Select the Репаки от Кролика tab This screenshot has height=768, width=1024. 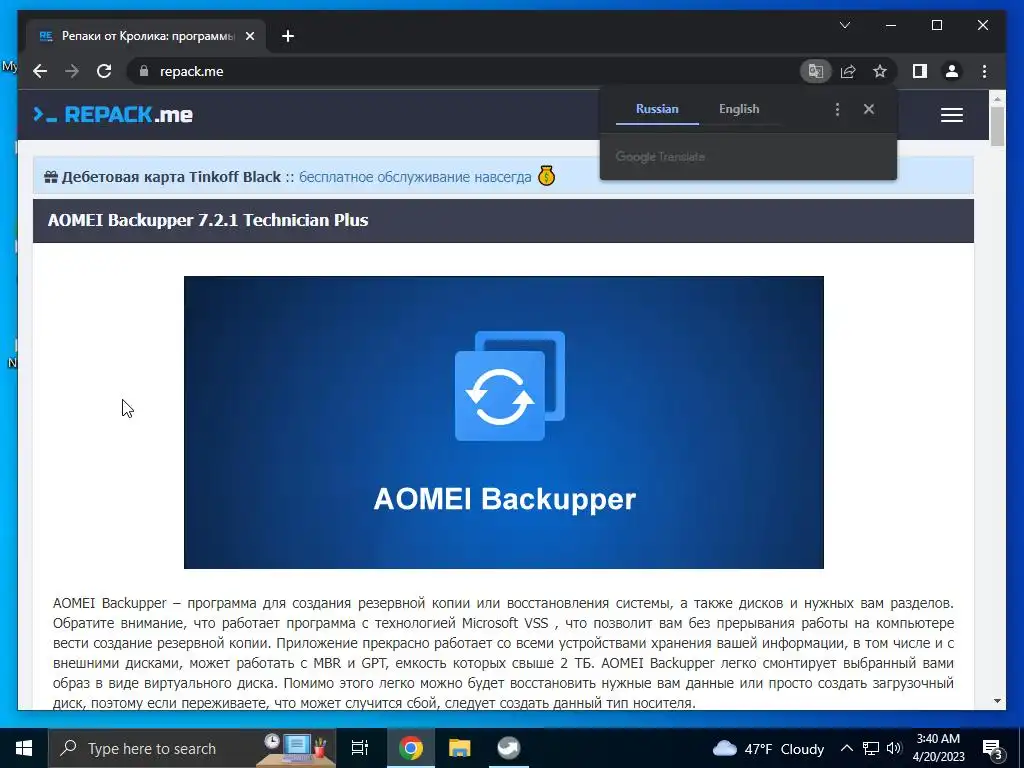pos(146,36)
